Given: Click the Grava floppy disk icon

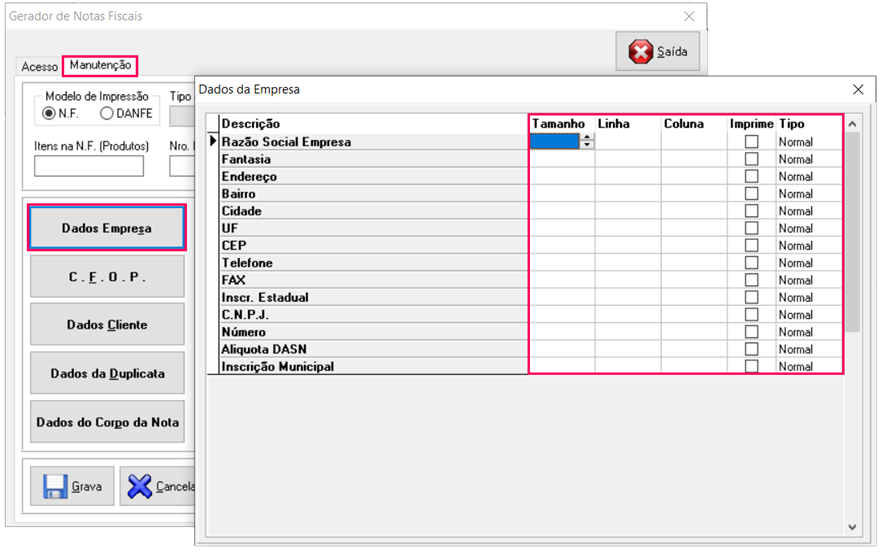Looking at the screenshot, I should (55, 487).
